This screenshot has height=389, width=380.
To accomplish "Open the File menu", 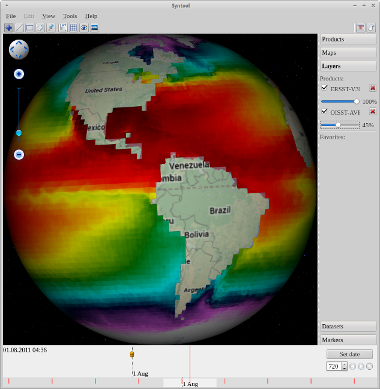I will pyautogui.click(x=11, y=16).
